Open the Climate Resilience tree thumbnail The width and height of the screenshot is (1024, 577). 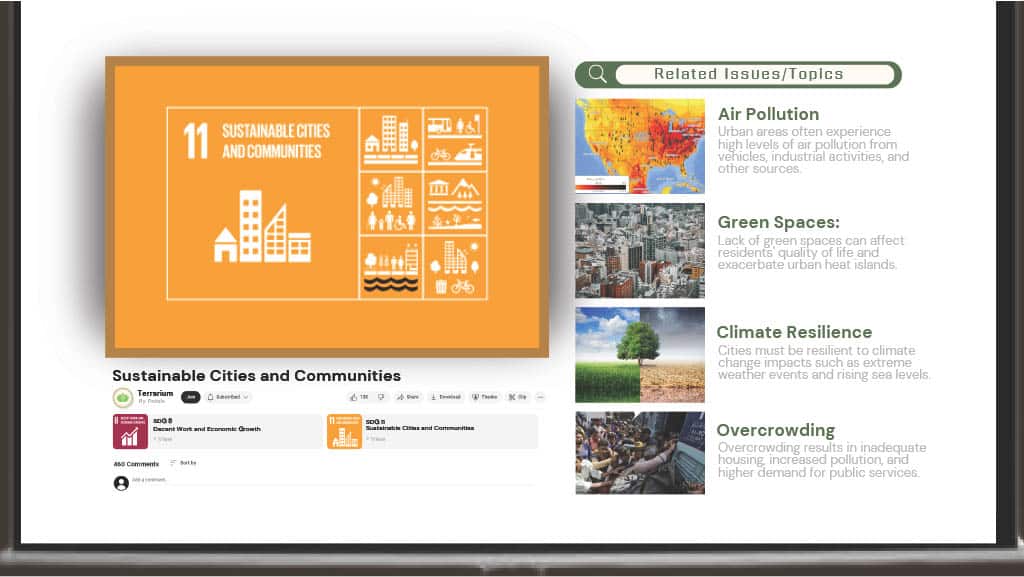(x=640, y=355)
